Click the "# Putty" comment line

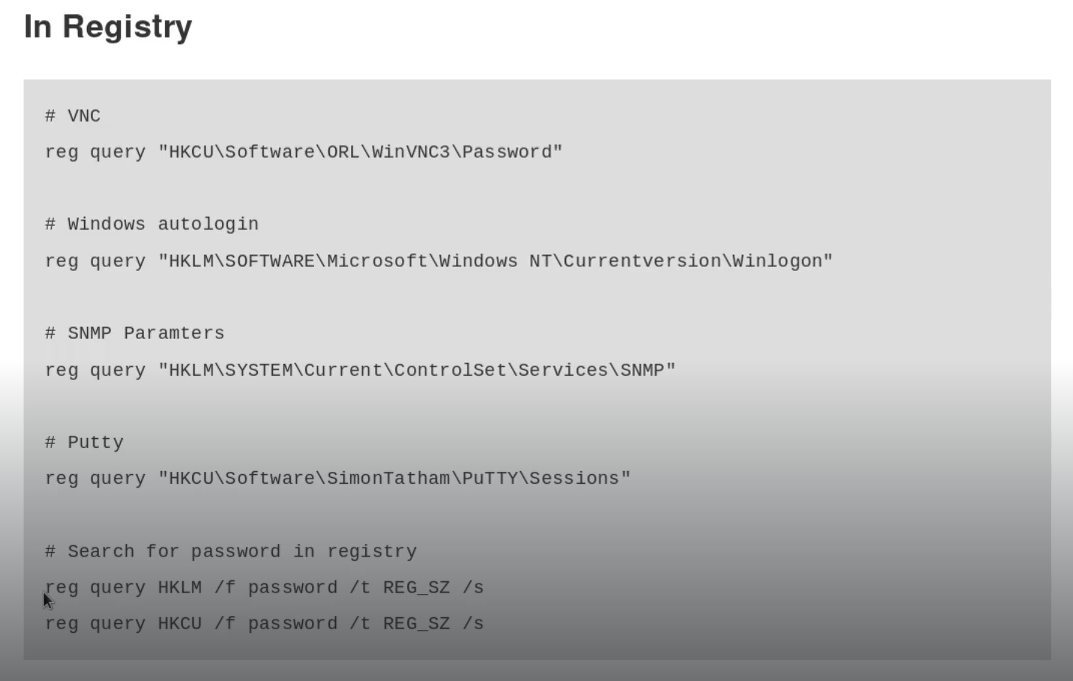pos(84,442)
